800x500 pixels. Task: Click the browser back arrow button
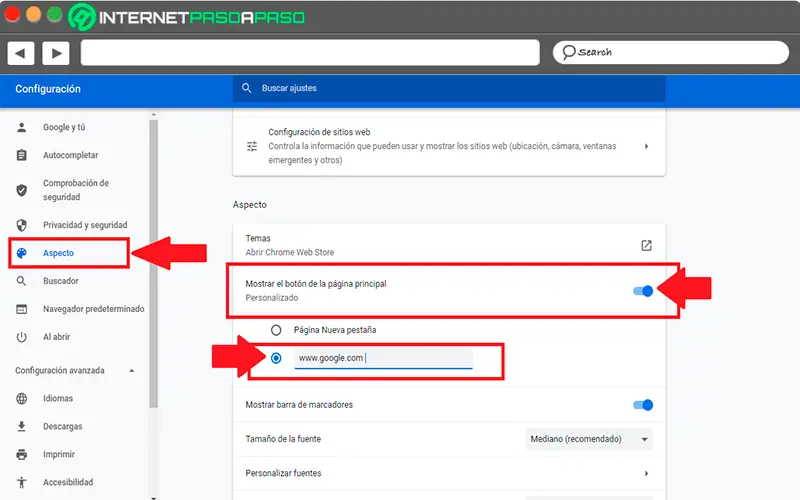click(x=20, y=53)
